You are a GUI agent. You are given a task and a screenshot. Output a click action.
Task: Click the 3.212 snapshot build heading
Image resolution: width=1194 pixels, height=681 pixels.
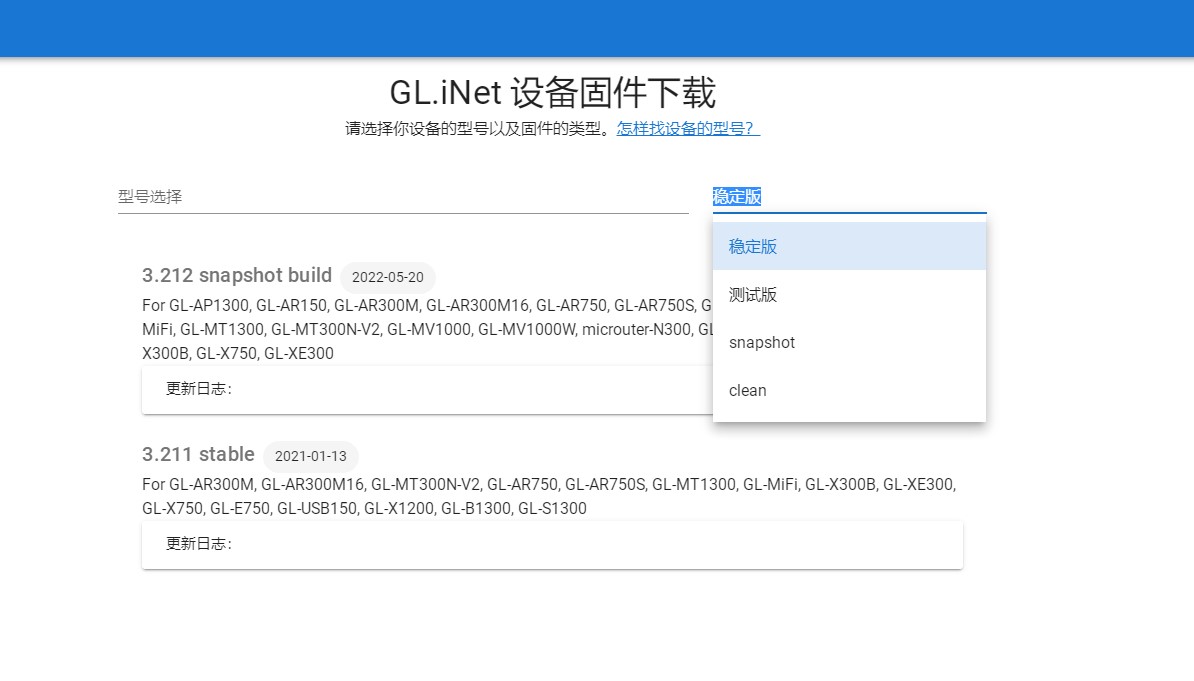[x=237, y=276]
